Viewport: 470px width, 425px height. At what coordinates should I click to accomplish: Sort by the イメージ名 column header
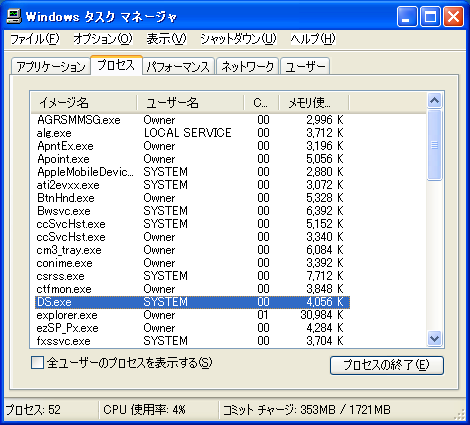point(84,102)
